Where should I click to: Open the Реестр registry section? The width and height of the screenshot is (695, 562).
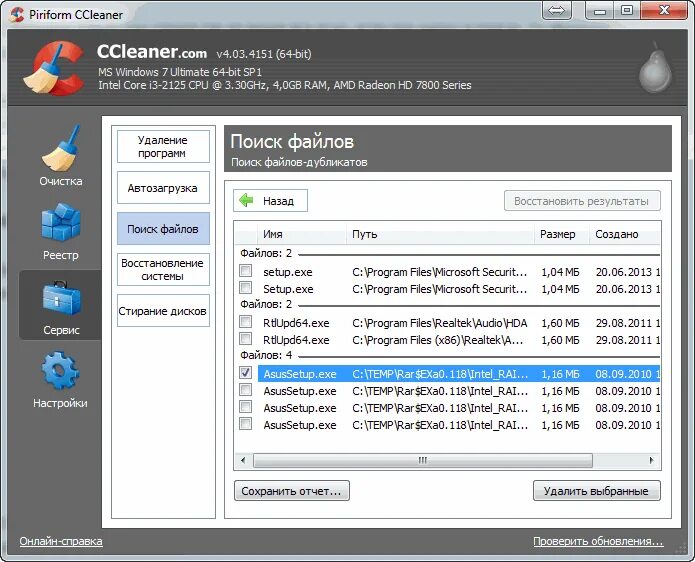point(61,231)
